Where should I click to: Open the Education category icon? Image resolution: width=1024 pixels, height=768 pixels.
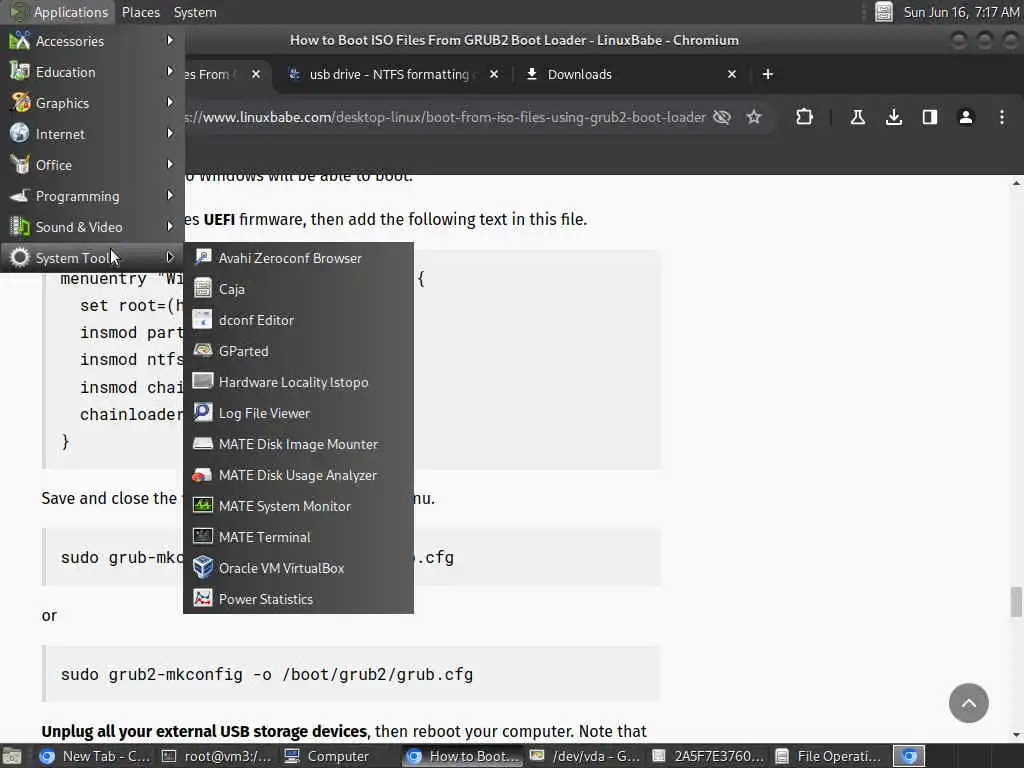click(x=20, y=72)
